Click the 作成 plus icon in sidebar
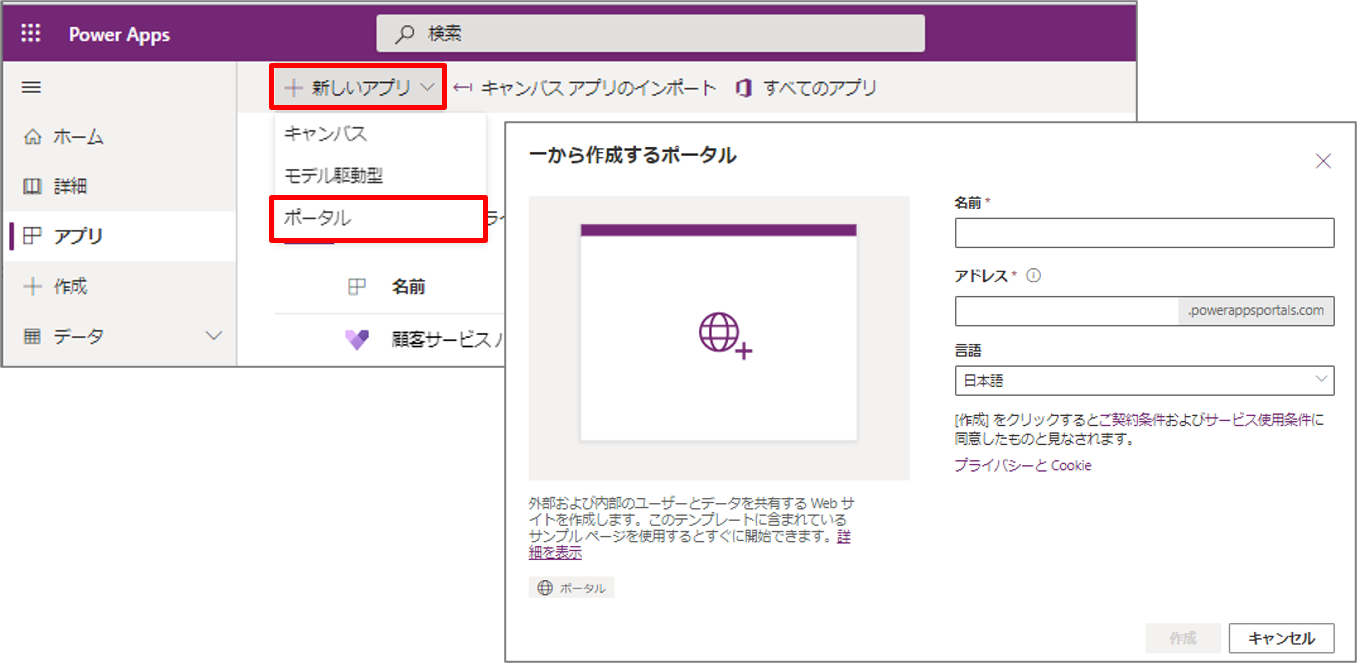 [x=33, y=286]
